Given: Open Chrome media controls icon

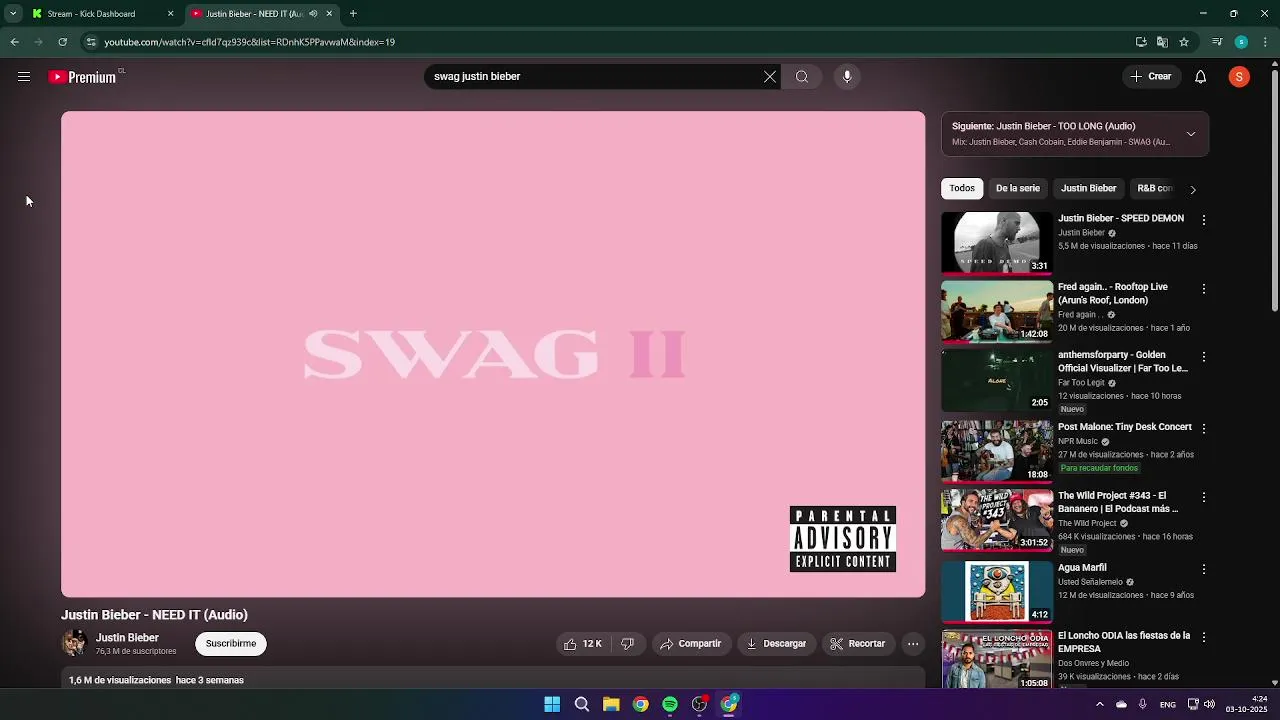Looking at the screenshot, I should click(1217, 42).
